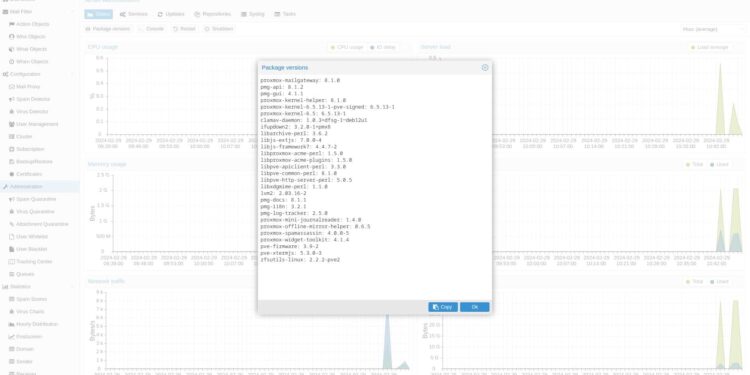The width and height of the screenshot is (750, 375).
Task: Toggle the CPU usage legend series
Action: click(x=347, y=47)
